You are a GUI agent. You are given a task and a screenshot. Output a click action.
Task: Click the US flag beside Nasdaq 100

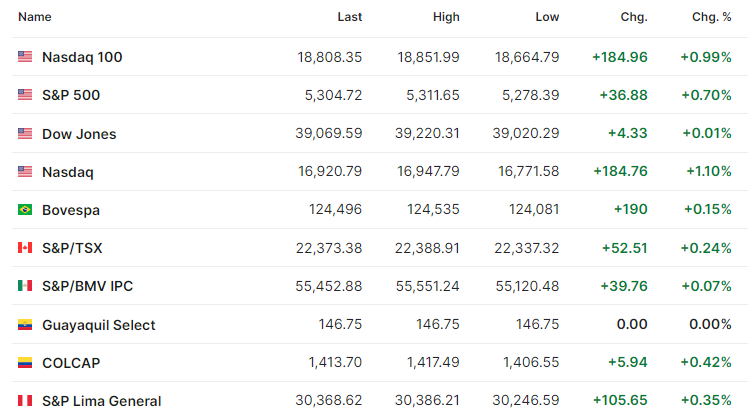25,57
